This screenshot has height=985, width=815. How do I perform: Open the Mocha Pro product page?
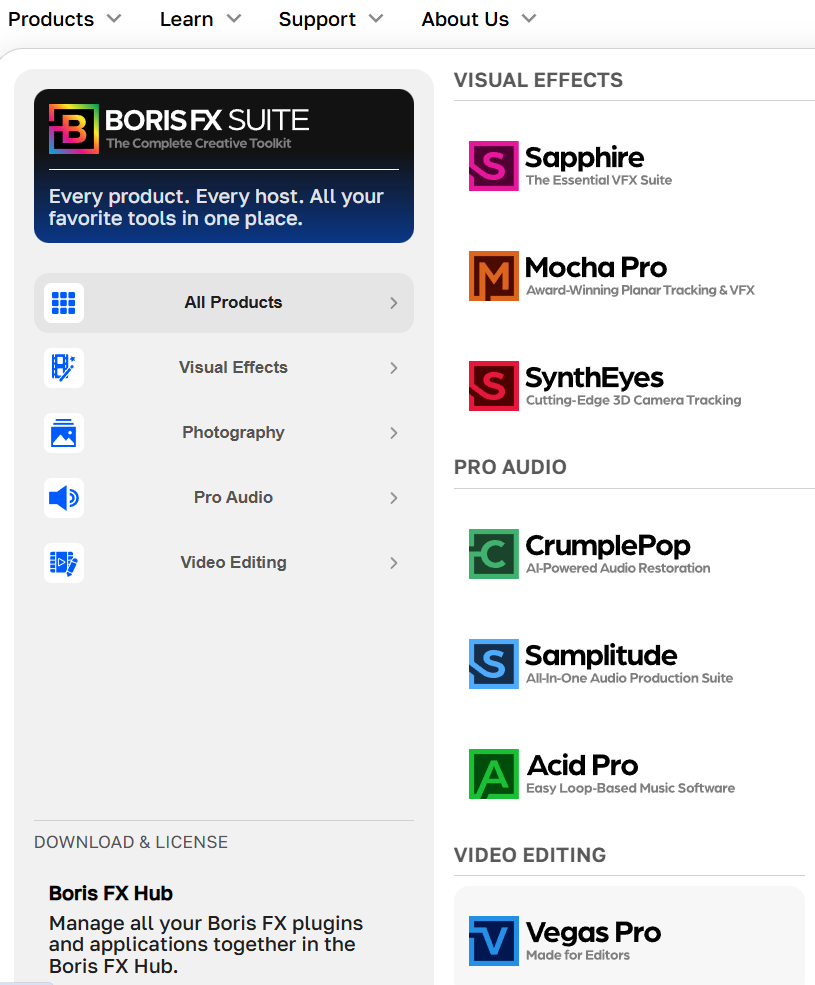pos(612,276)
